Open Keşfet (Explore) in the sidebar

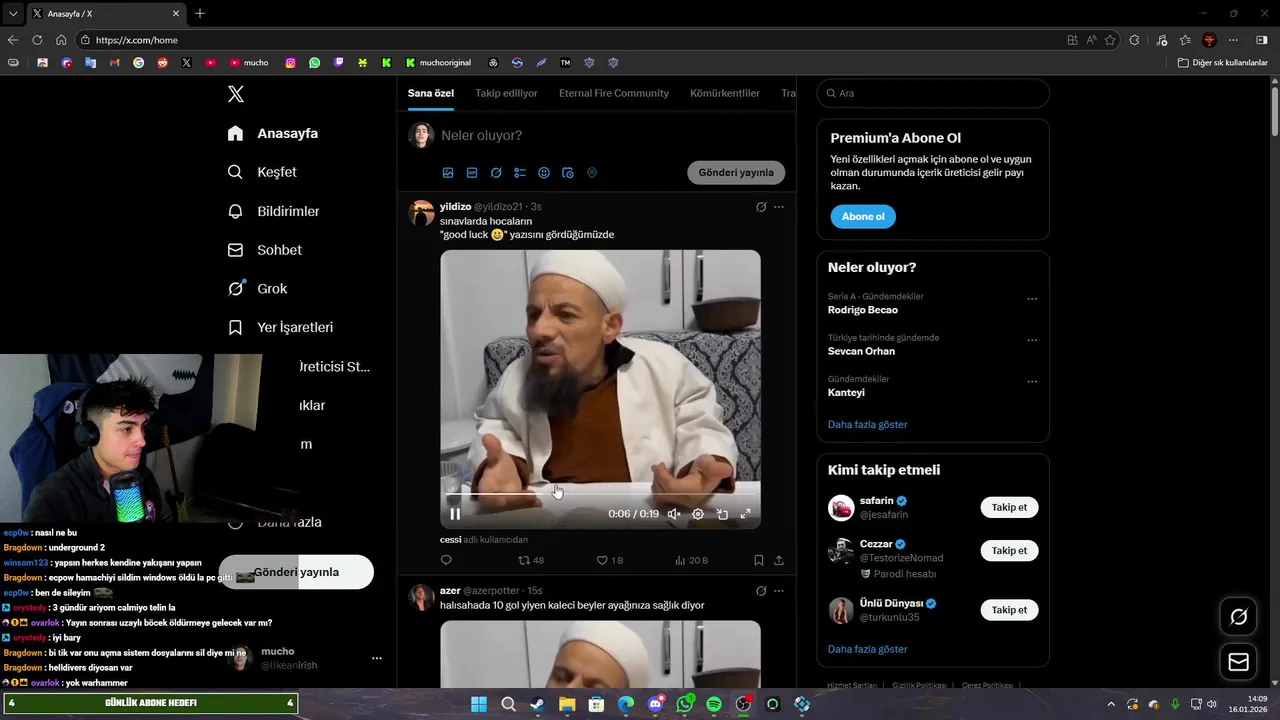pyautogui.click(x=263, y=172)
